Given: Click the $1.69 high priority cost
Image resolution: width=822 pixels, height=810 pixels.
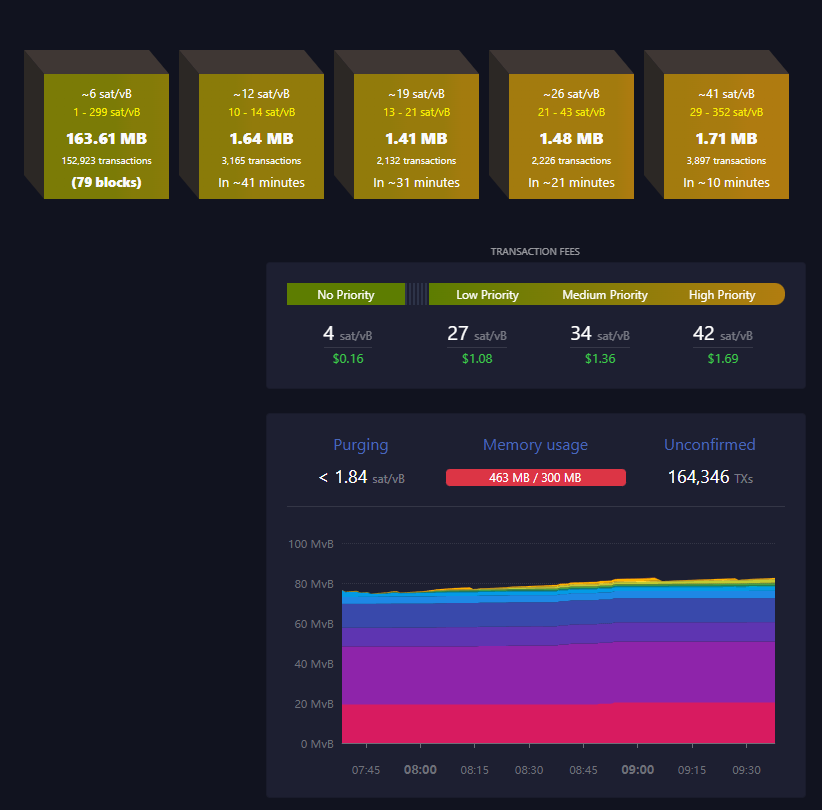Looking at the screenshot, I should (x=722, y=358).
